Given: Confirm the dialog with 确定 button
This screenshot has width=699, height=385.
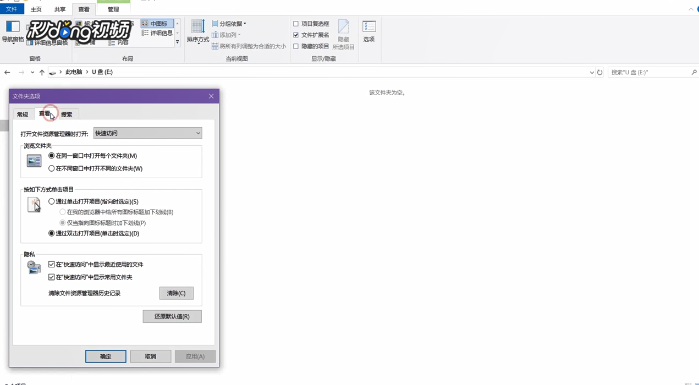Looking at the screenshot, I should [106, 356].
